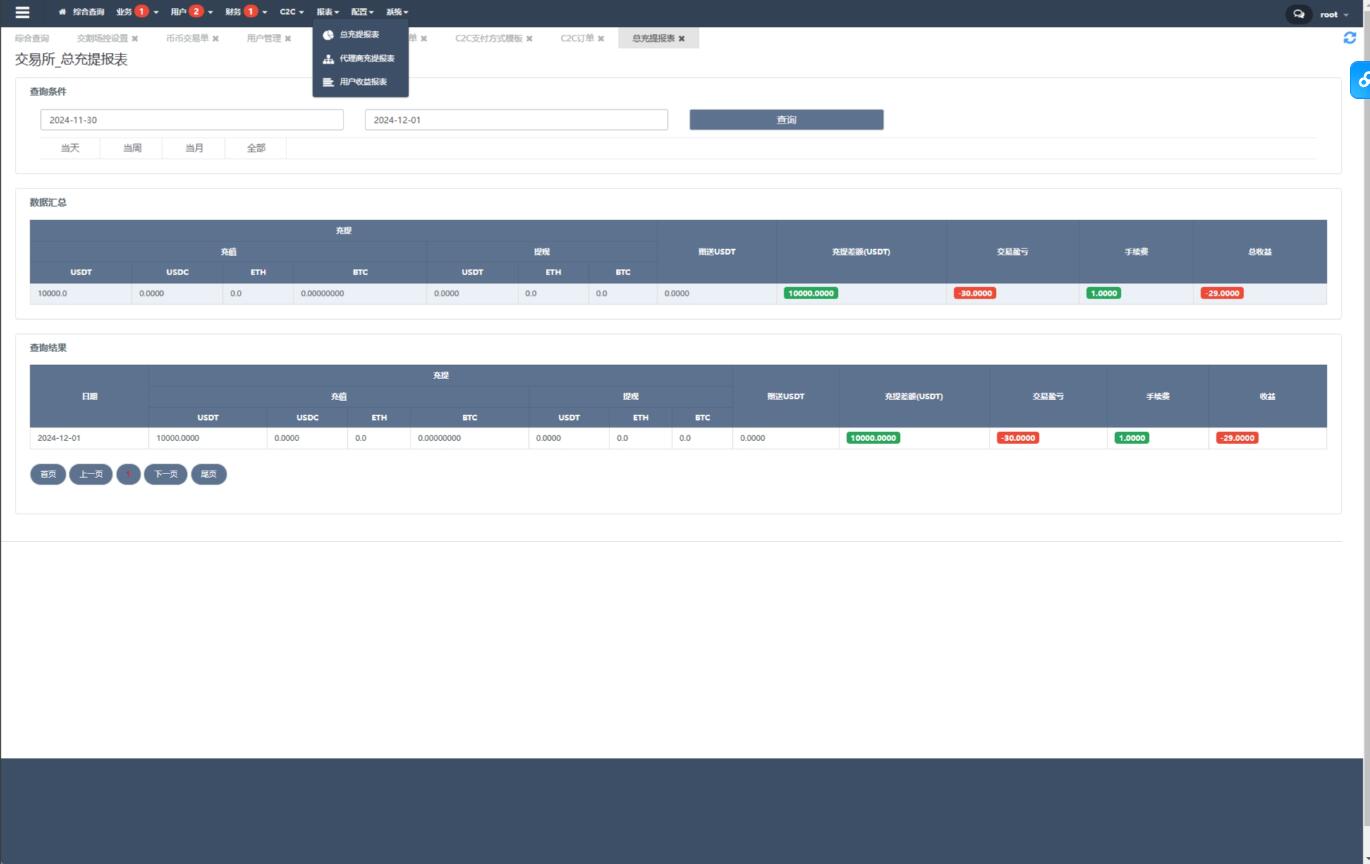Click the blue floating link icon
1370x864 pixels.
(1362, 80)
